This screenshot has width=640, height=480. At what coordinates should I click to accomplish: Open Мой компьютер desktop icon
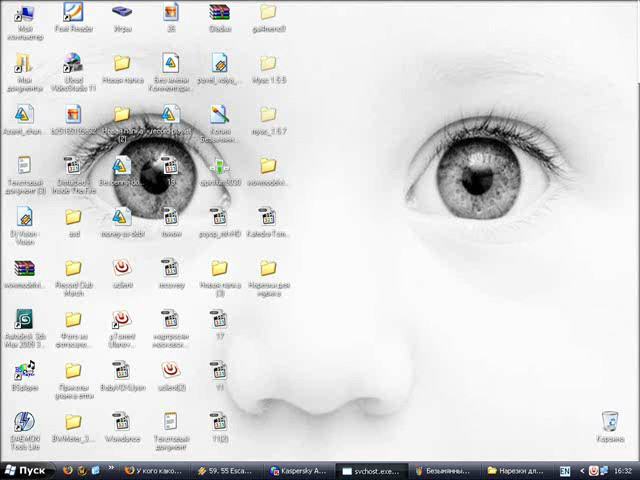24,14
